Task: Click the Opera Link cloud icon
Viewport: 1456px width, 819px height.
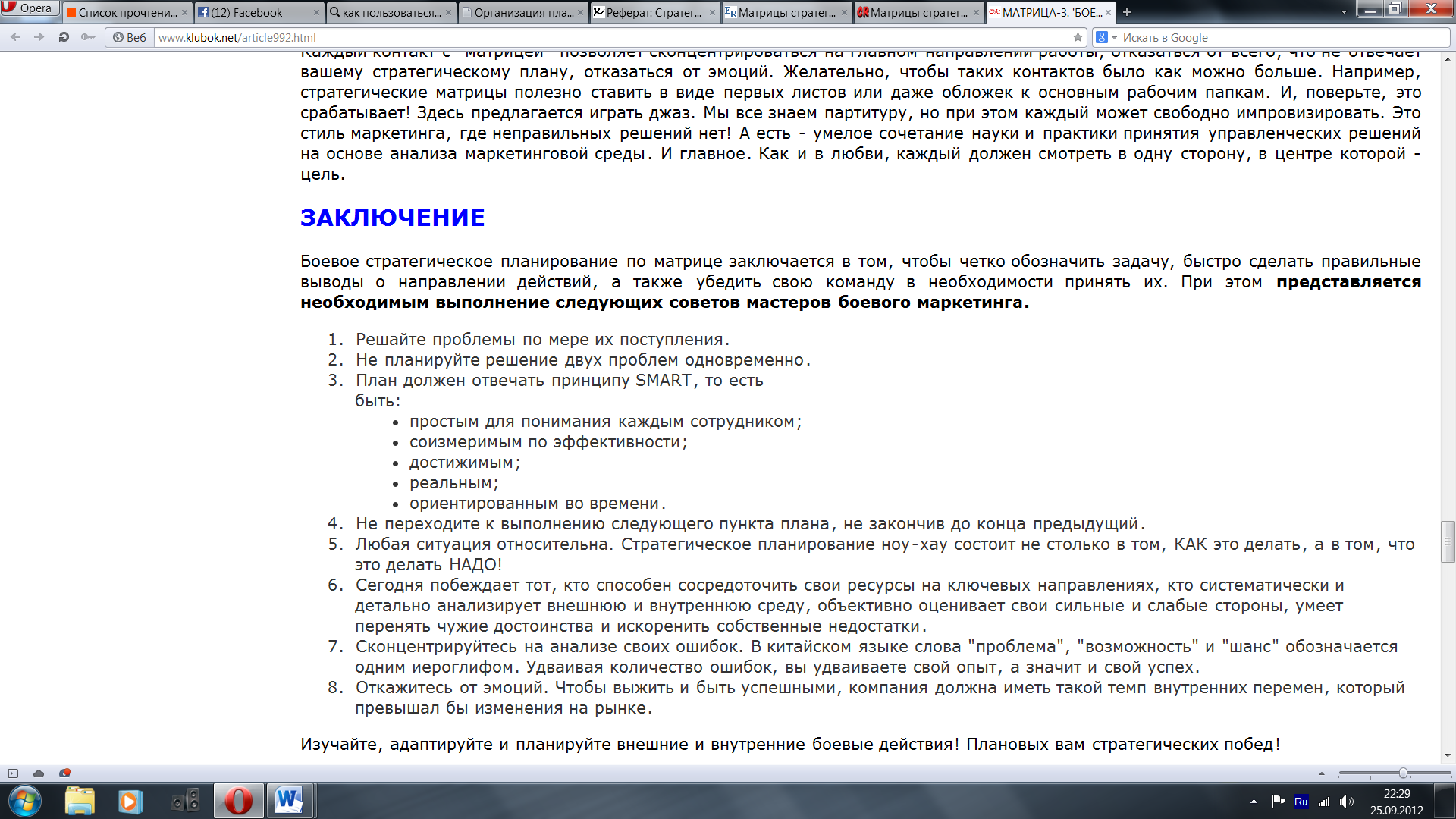Action: tap(39, 773)
